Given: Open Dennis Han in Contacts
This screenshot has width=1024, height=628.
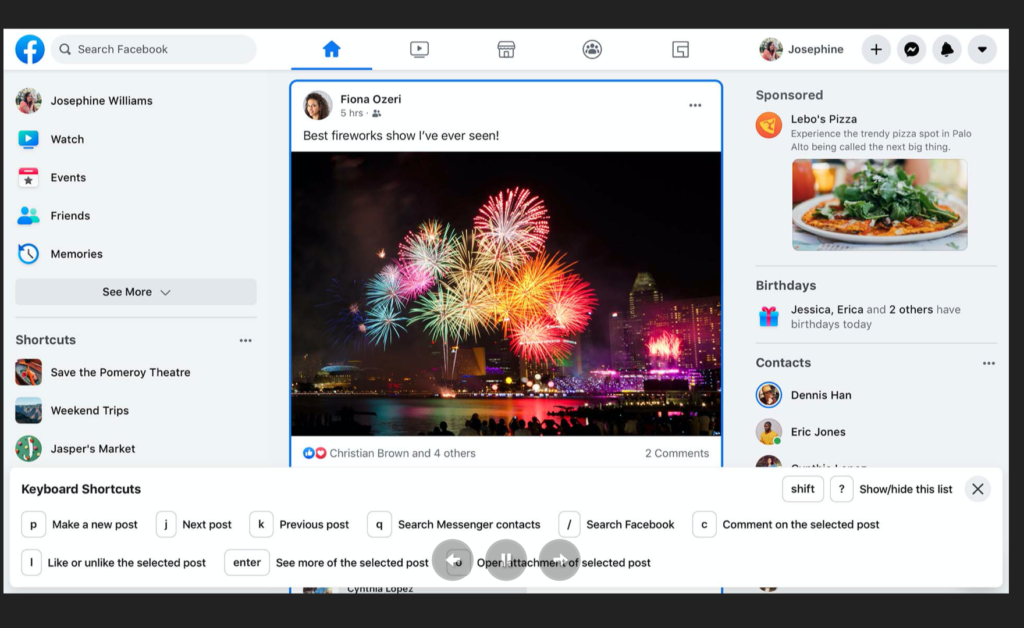Looking at the screenshot, I should point(820,395).
